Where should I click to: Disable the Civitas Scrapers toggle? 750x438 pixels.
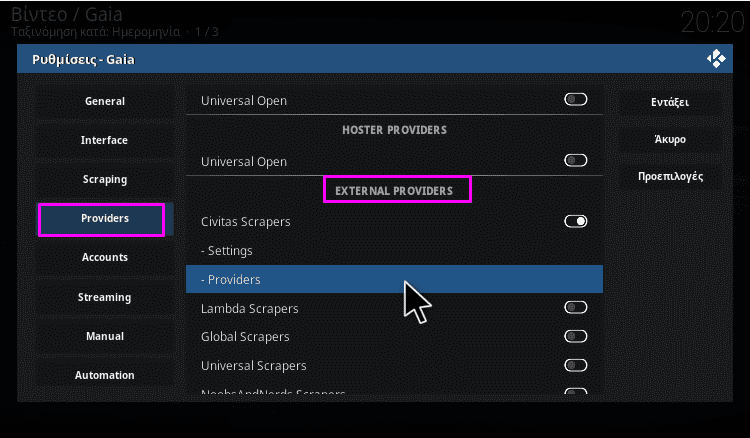click(575, 221)
